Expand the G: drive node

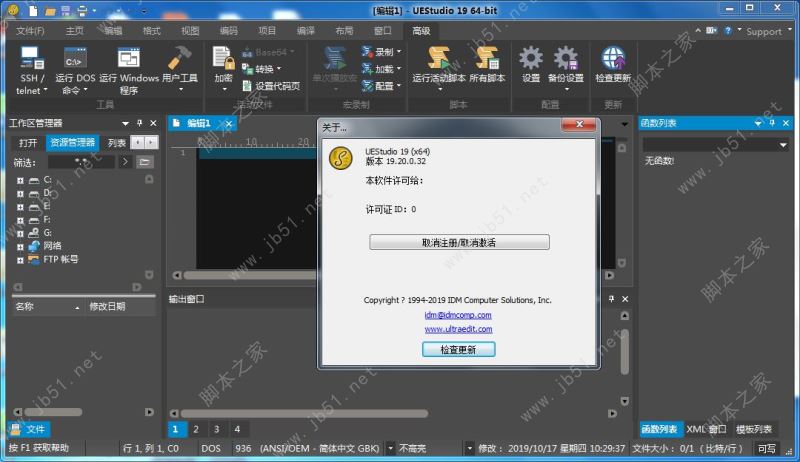[20, 234]
